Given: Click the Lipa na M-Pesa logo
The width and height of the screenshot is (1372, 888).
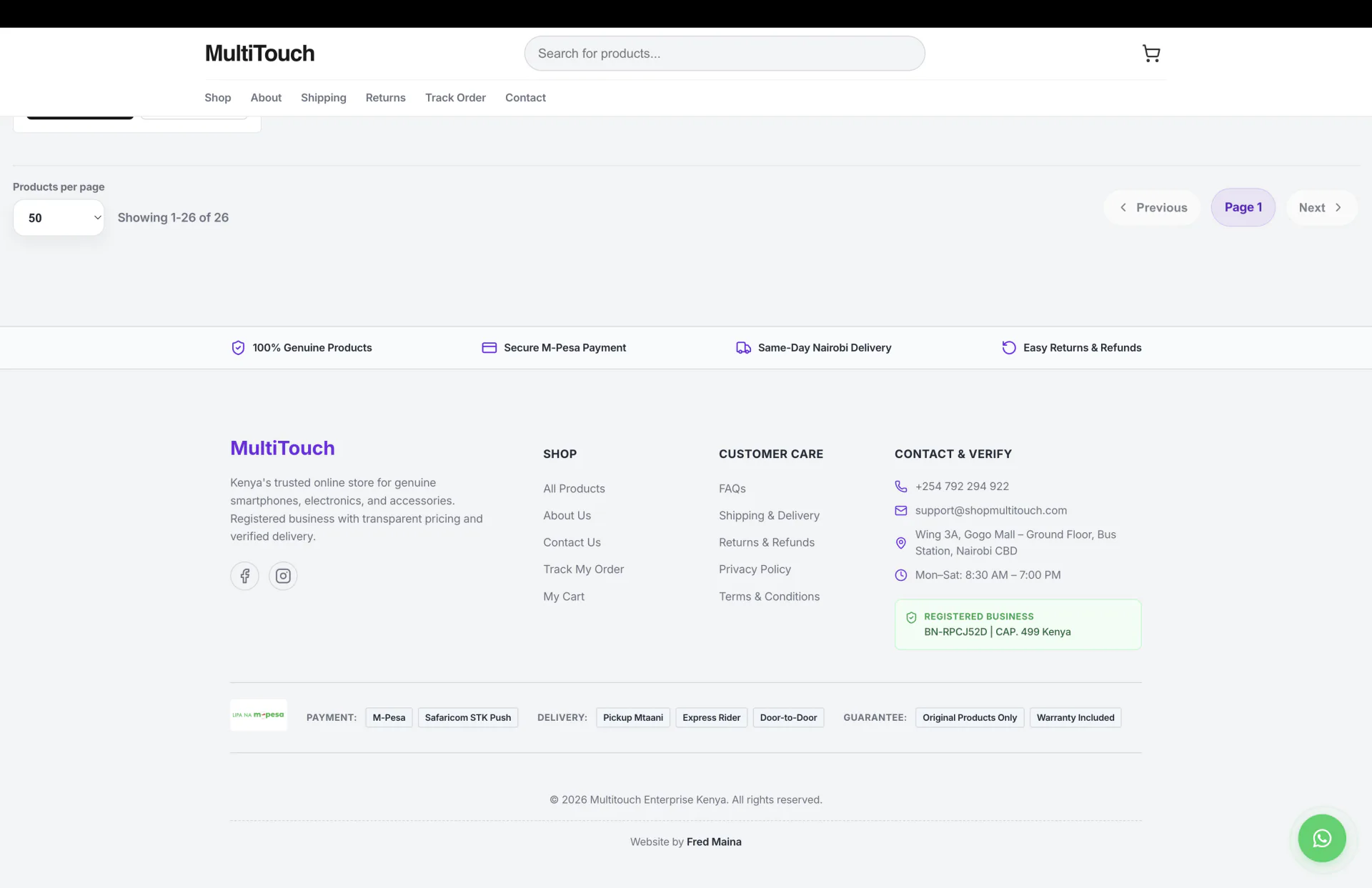Looking at the screenshot, I should (x=259, y=715).
